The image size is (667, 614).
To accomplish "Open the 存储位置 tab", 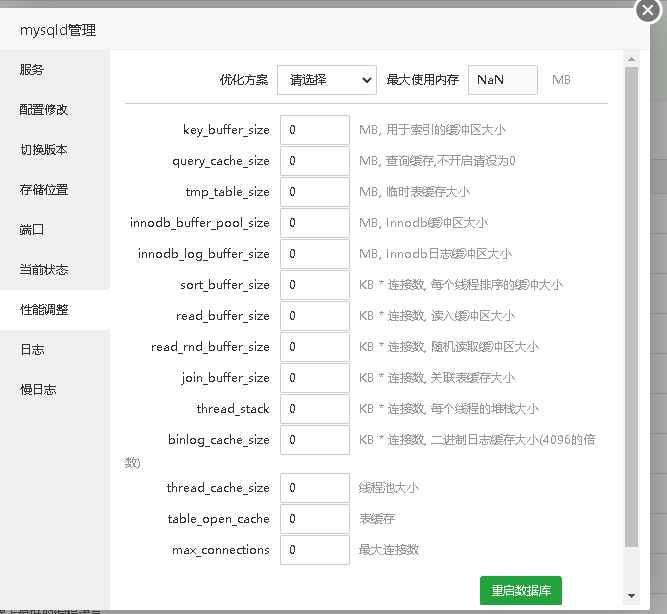I will click(55, 189).
